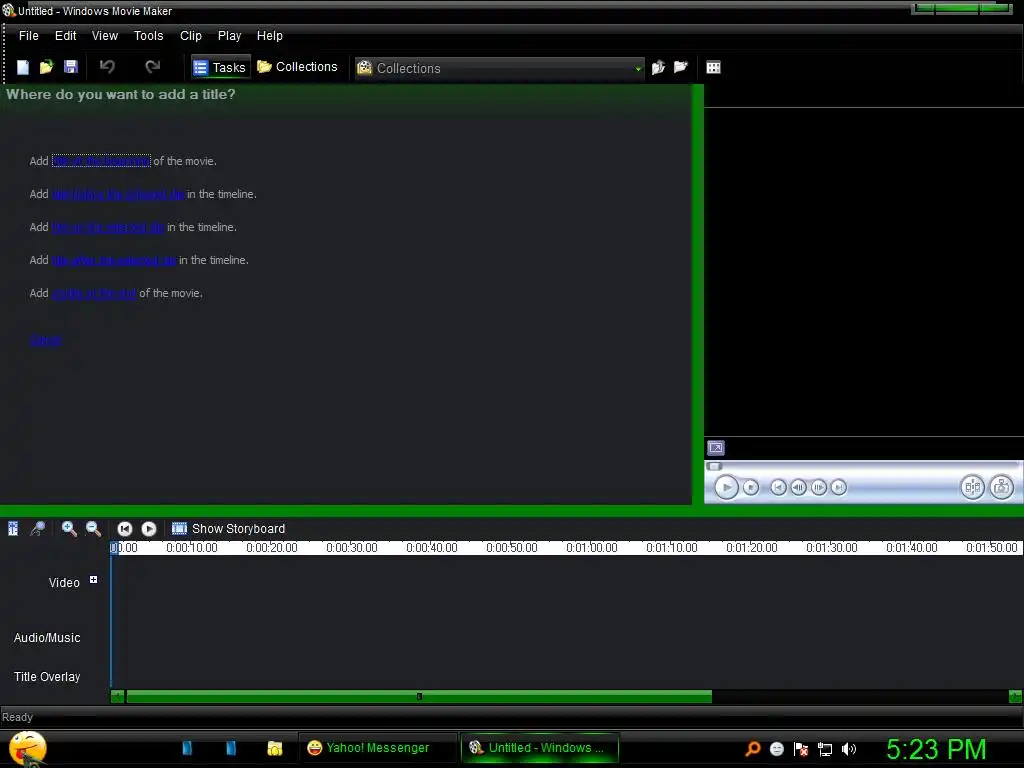The height and width of the screenshot is (768, 1024).
Task: Take a picture from preview
Action: (1002, 487)
